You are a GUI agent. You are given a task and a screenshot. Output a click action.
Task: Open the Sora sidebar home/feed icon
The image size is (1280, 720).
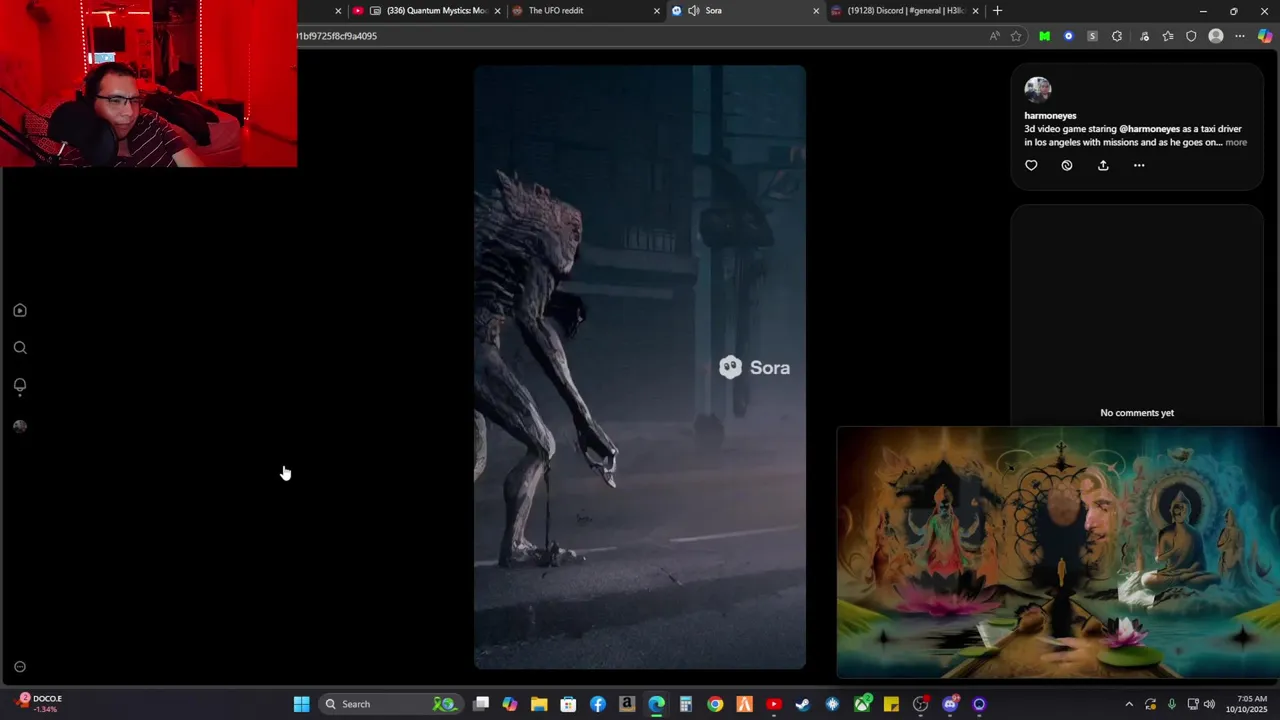20,310
